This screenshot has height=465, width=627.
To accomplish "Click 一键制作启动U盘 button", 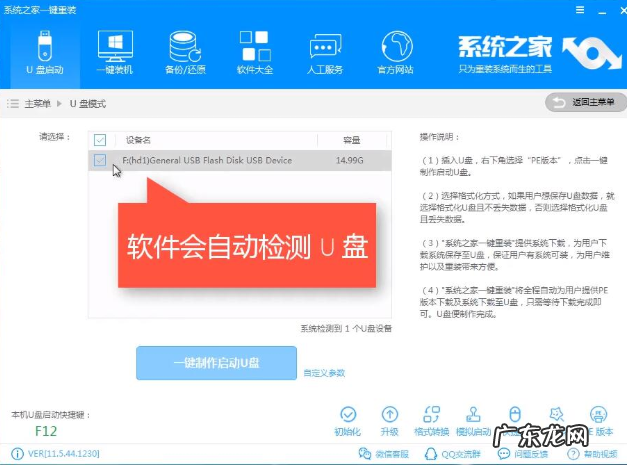I will [216, 363].
